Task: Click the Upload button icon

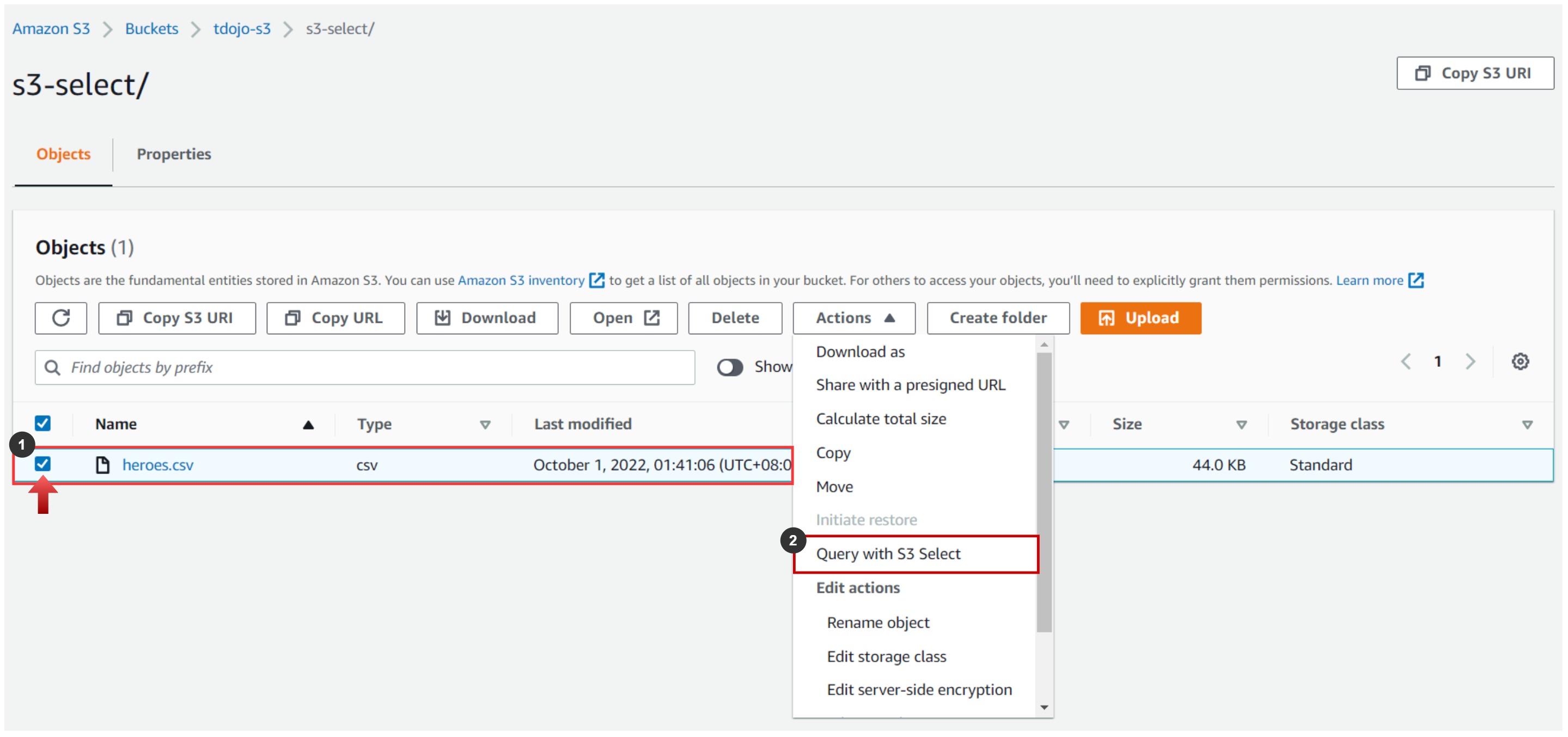Action: tap(1106, 318)
